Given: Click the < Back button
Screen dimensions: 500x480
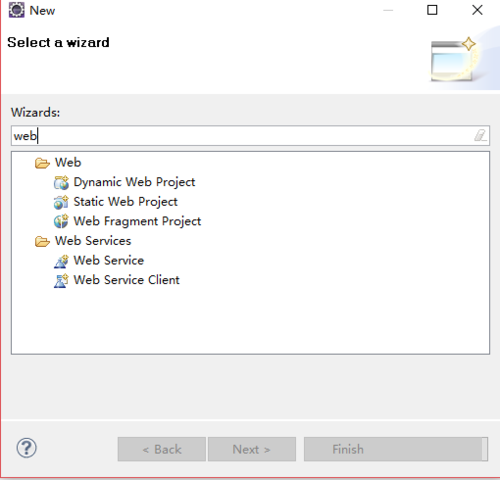Looking at the screenshot, I should [x=162, y=449].
